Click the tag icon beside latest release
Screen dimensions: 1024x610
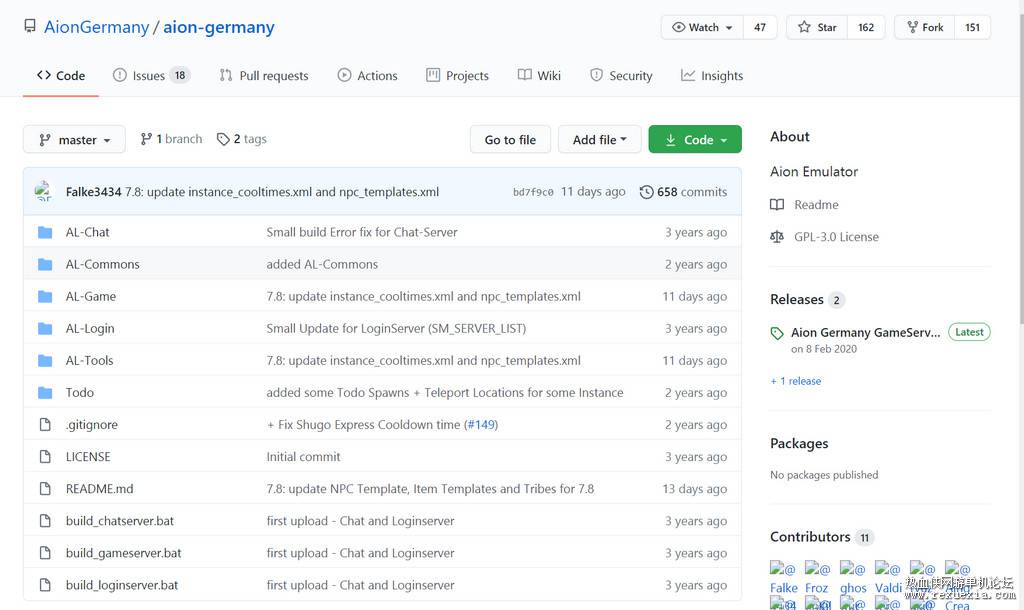[777, 334]
